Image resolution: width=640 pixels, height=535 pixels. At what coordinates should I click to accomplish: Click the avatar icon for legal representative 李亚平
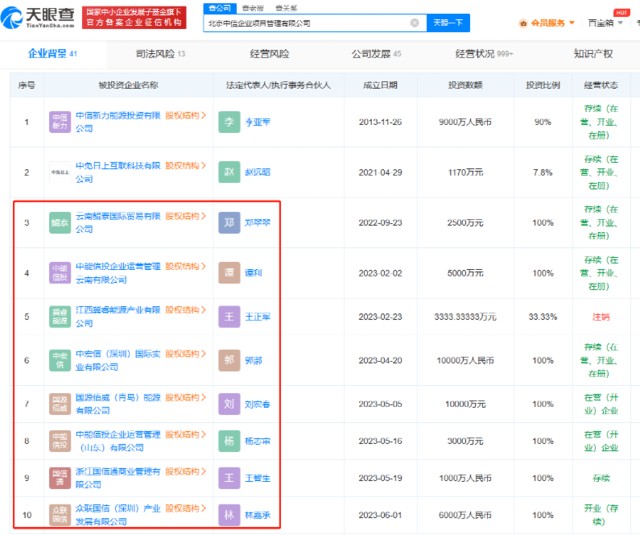229,122
